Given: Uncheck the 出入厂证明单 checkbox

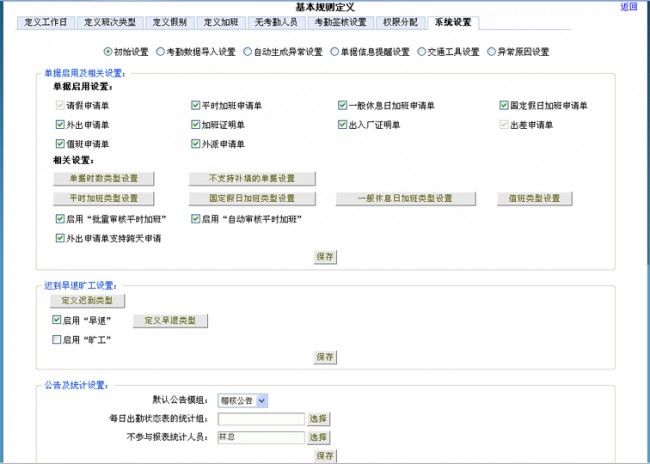Looking at the screenshot, I should [x=342, y=125].
